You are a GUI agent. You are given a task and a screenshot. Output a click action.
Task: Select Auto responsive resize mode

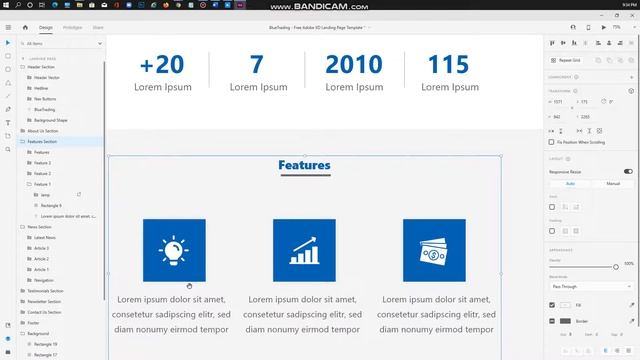click(x=571, y=184)
